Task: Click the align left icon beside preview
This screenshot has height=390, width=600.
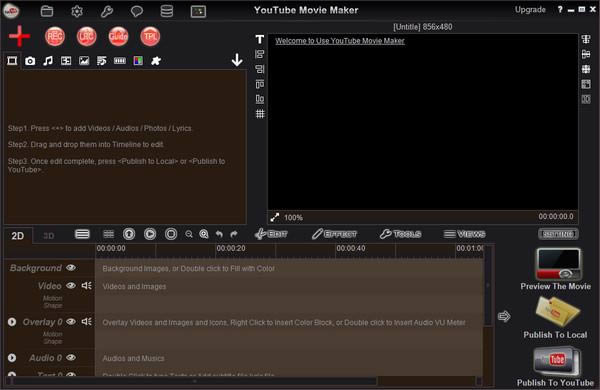Action: [260, 54]
